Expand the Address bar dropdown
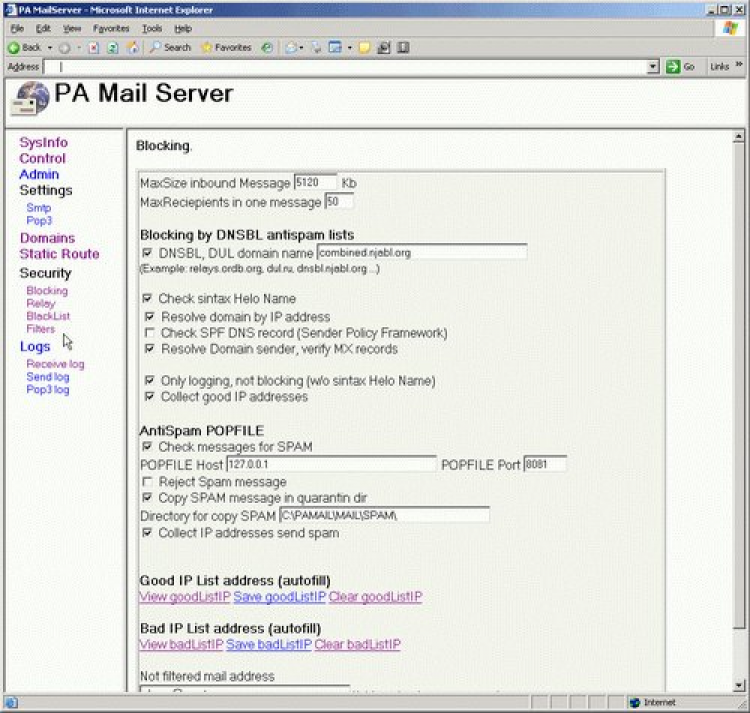 653,67
